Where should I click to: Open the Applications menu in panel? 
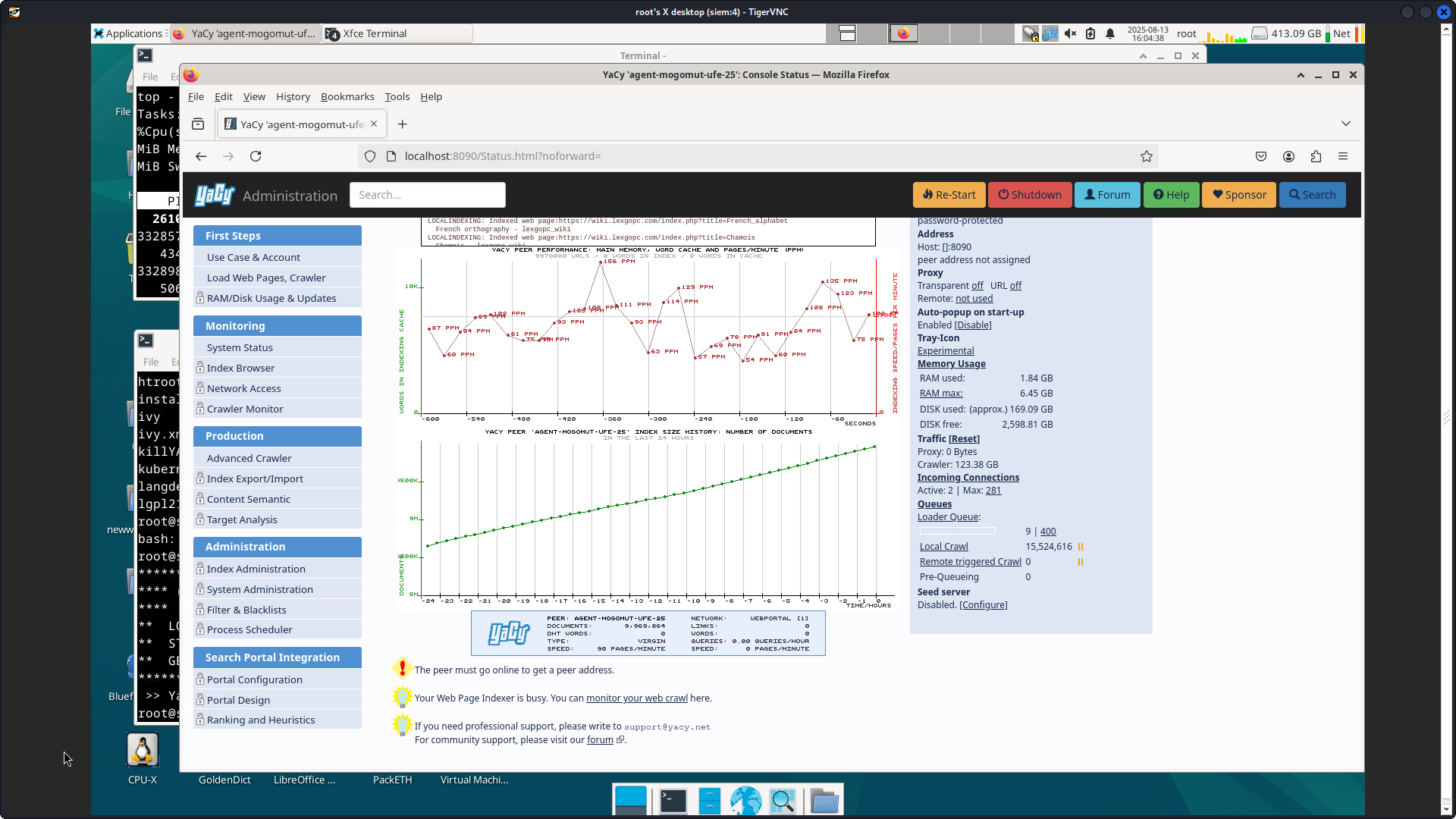pos(127,33)
